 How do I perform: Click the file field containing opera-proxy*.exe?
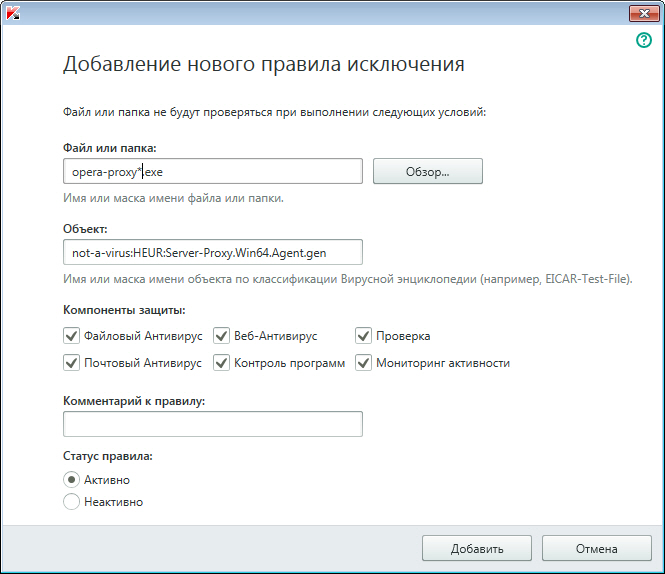click(212, 172)
